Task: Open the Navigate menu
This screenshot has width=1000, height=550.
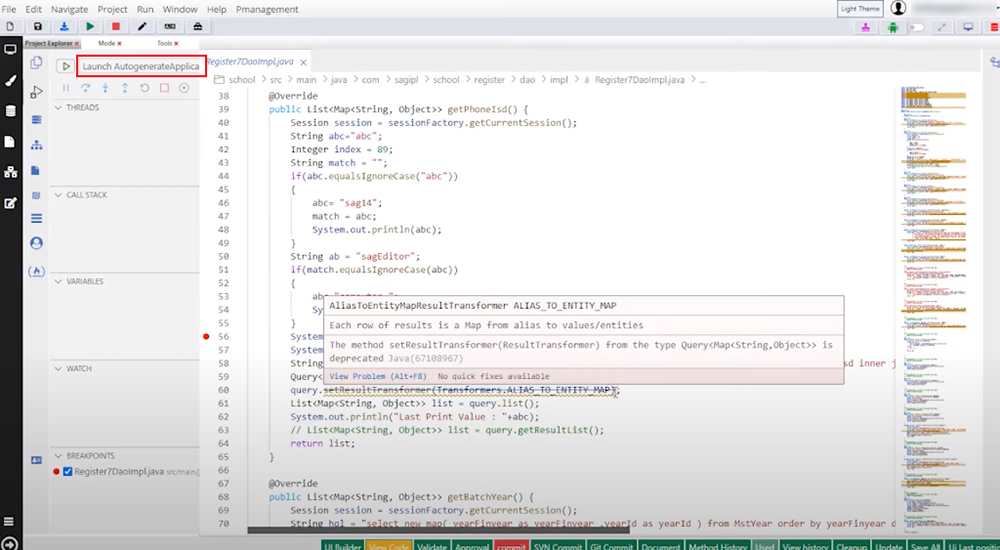Action: click(x=70, y=10)
